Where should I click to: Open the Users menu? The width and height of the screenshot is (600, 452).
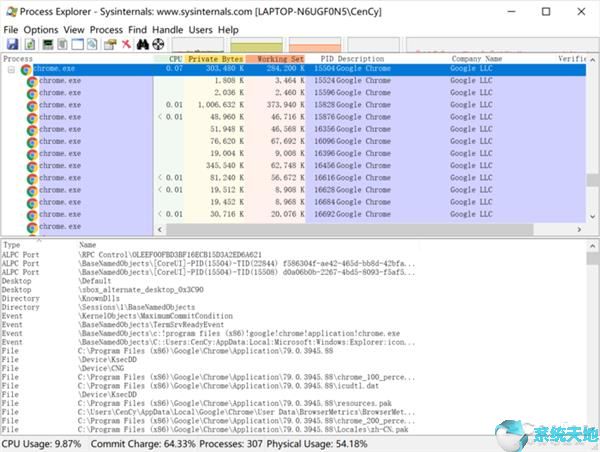(x=201, y=30)
